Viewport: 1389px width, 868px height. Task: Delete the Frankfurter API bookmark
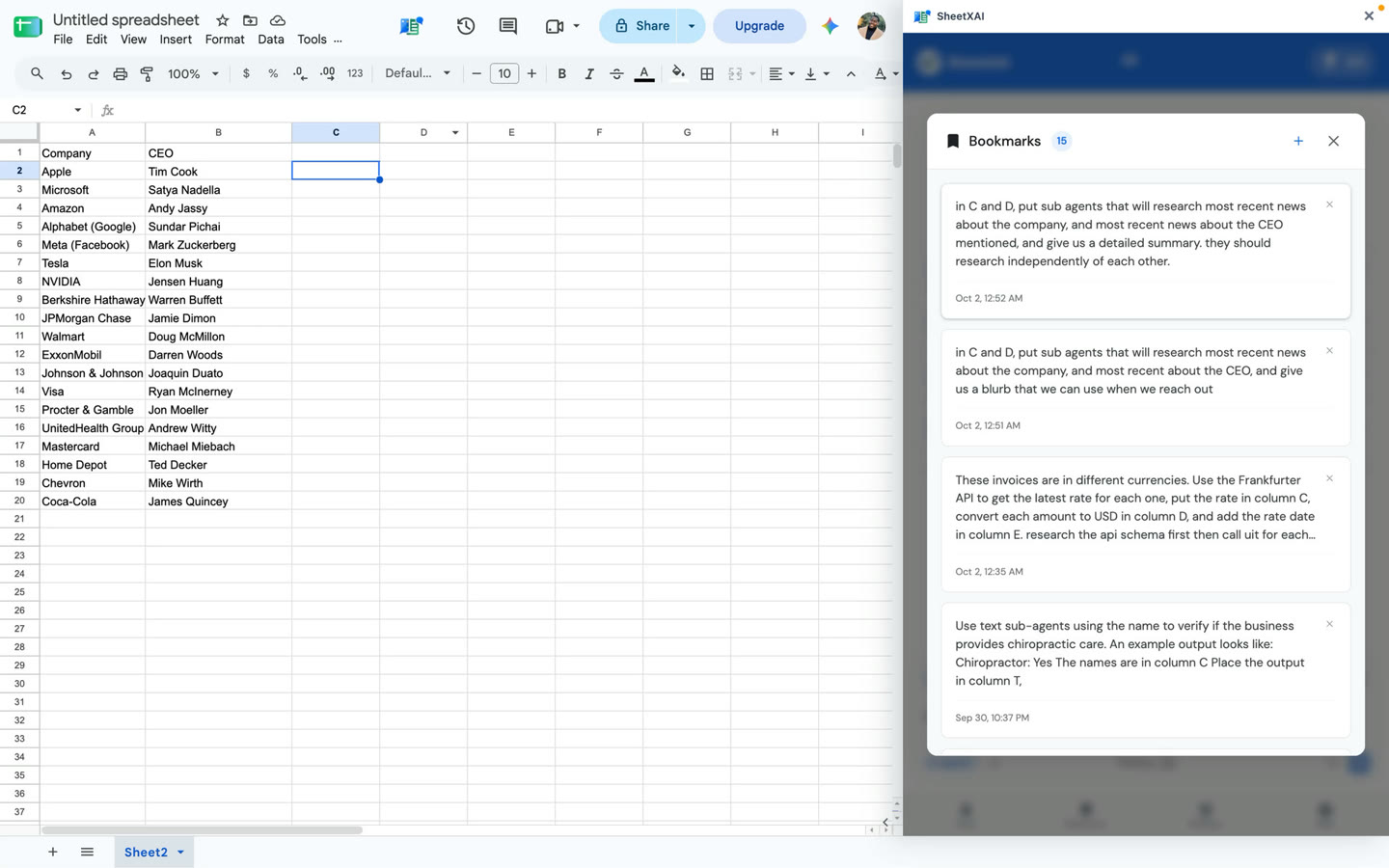tap(1329, 478)
